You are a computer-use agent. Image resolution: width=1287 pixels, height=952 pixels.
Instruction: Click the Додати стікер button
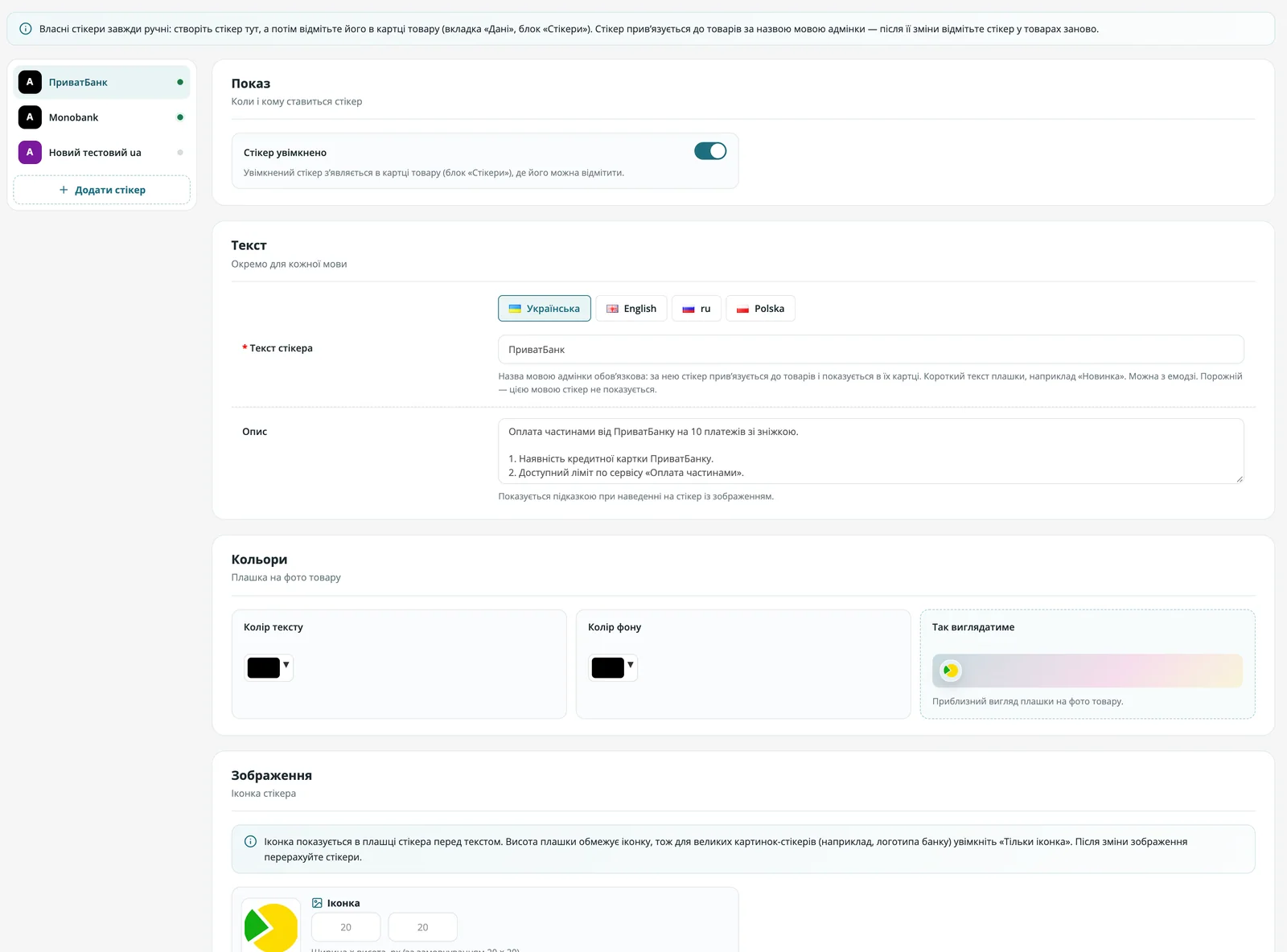[x=102, y=190]
